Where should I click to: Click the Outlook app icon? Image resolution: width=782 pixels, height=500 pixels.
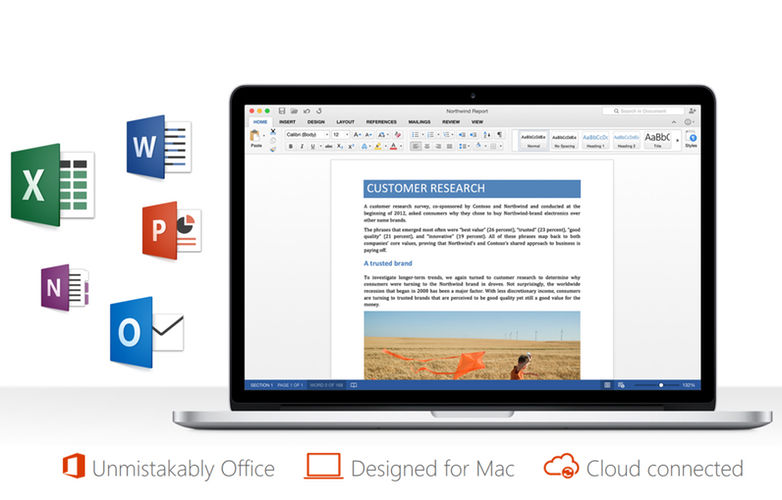click(x=146, y=333)
